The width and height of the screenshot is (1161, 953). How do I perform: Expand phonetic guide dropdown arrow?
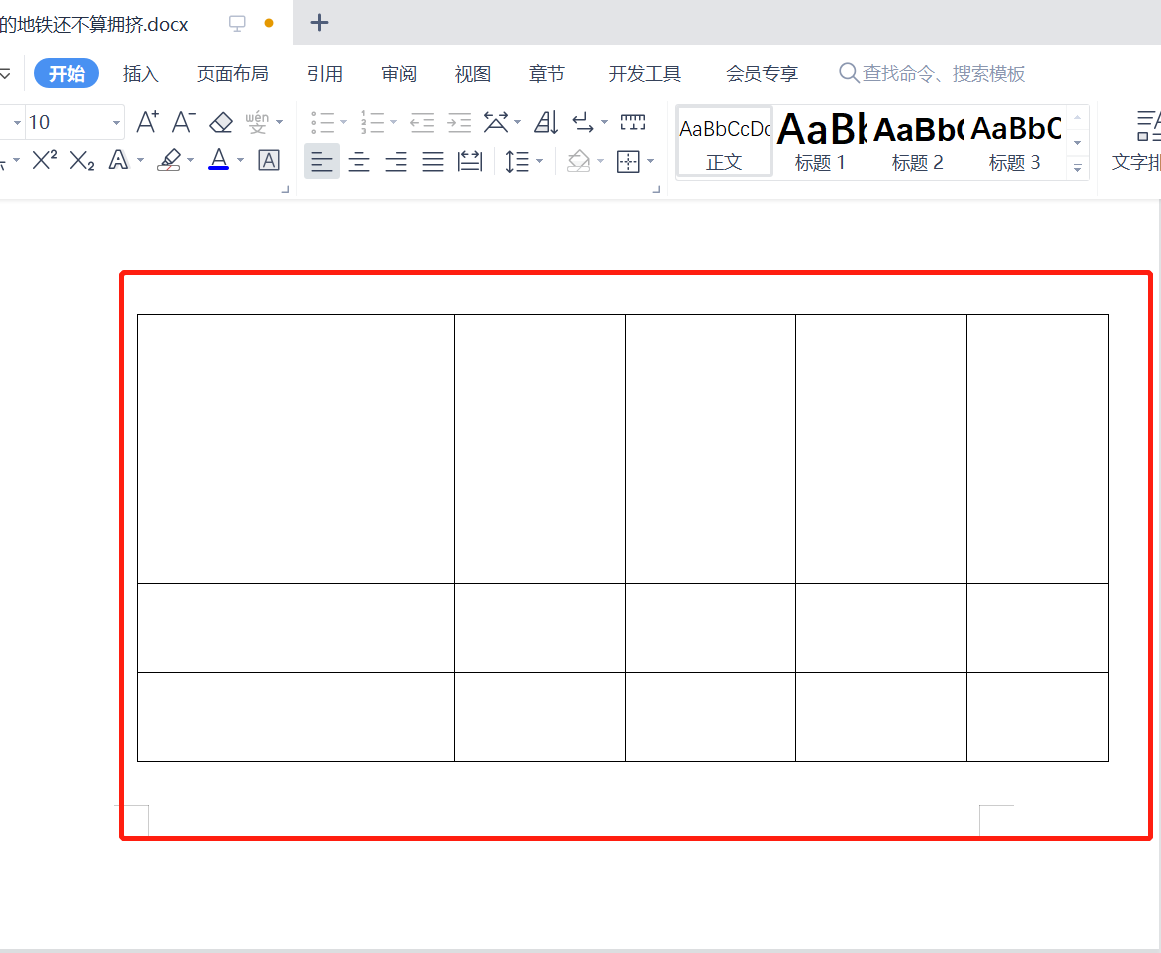coord(279,122)
